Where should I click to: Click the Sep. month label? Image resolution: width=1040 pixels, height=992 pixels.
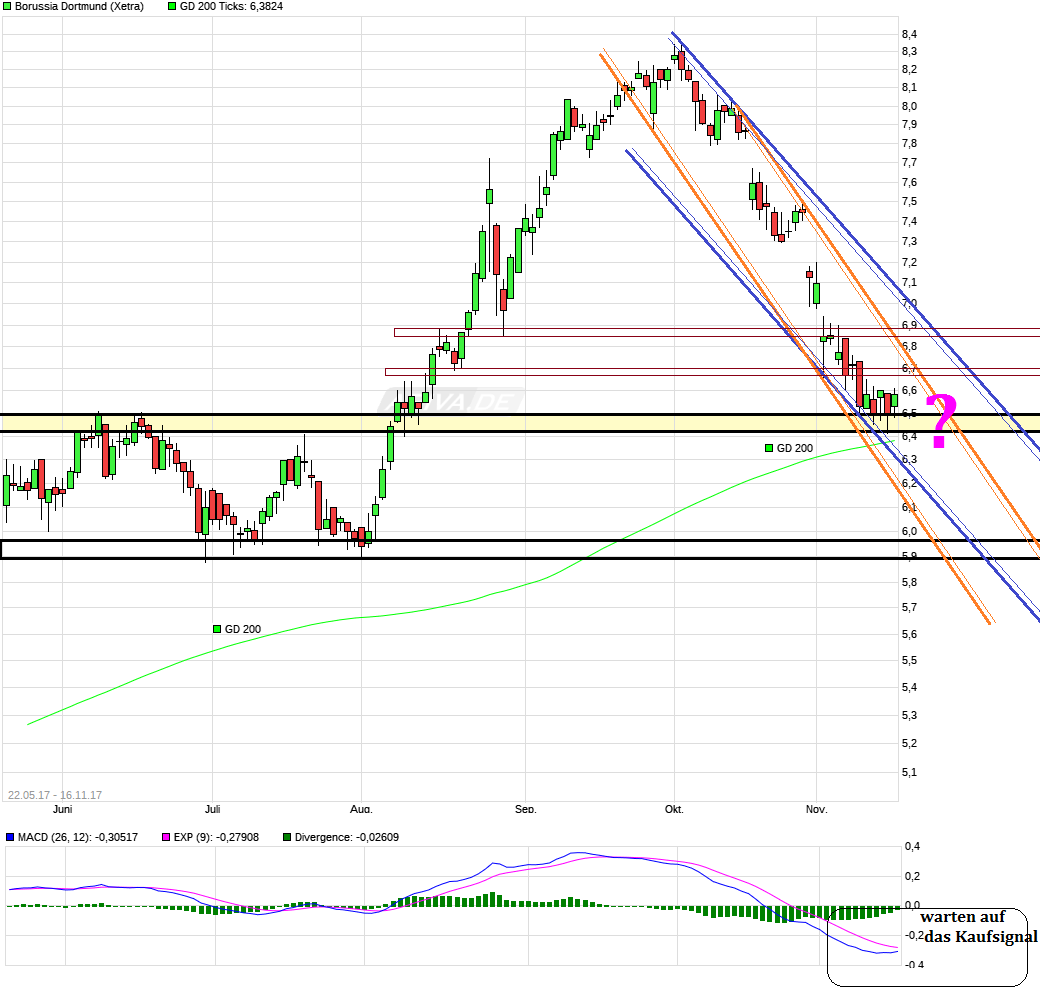tap(525, 810)
